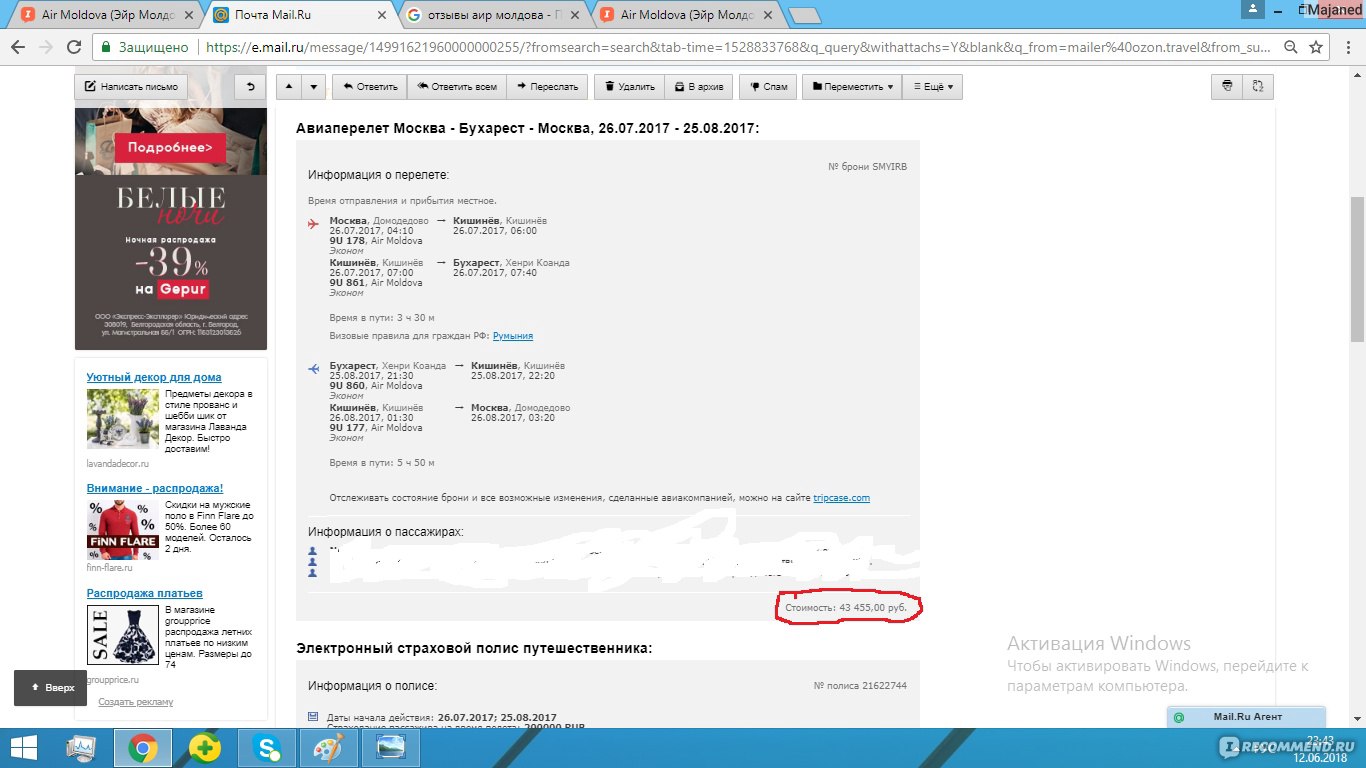Click № брони SMYIRB text
The height and width of the screenshot is (768, 1366).
(868, 166)
